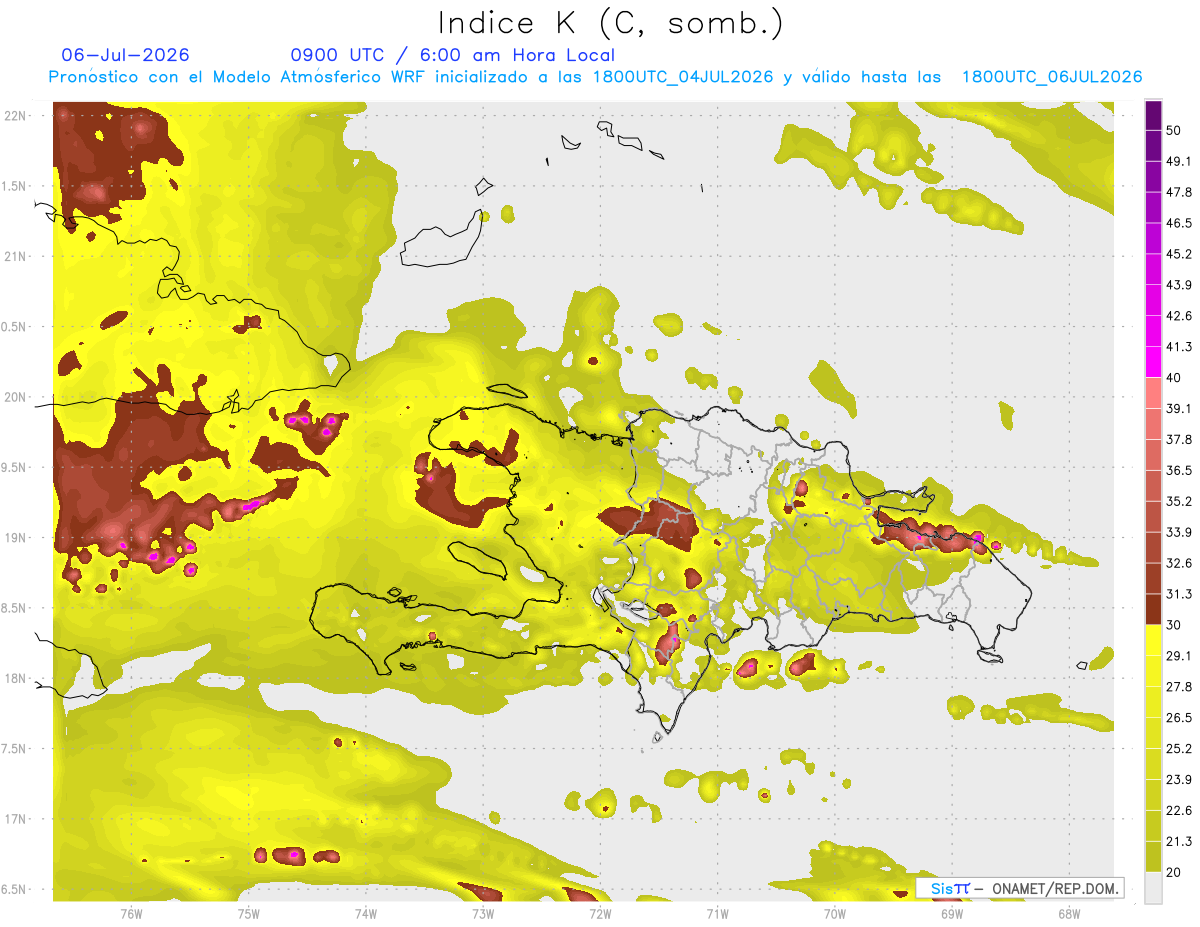Click the legend value '26.5'

1180,717
